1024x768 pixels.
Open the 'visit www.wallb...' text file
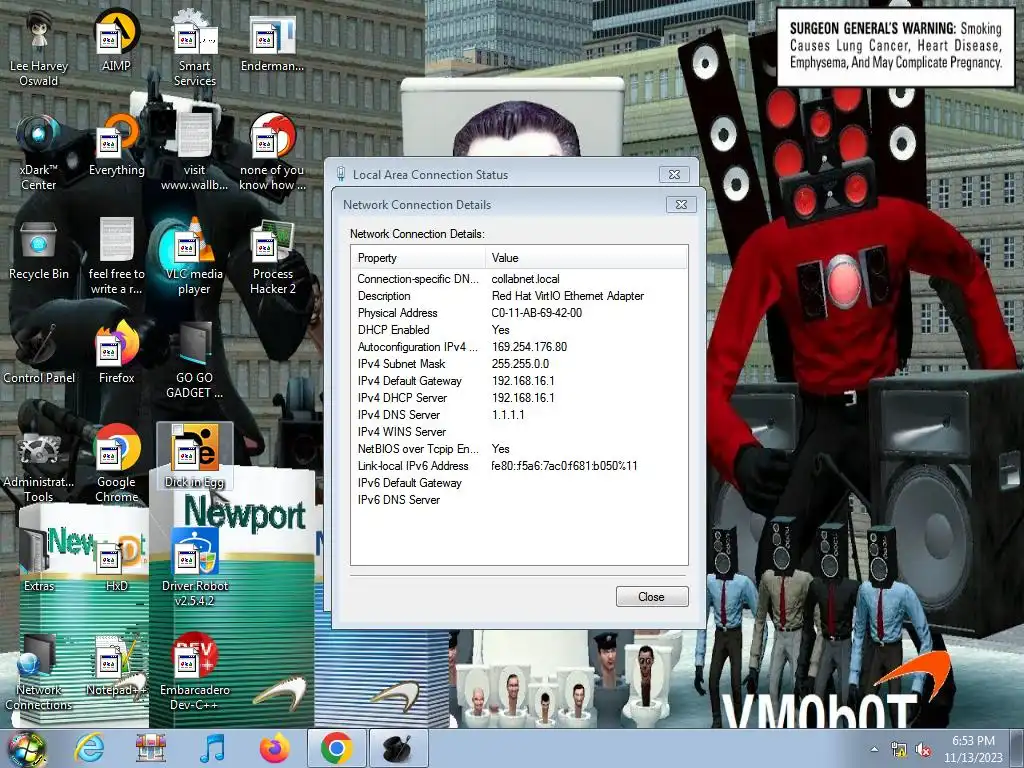click(195, 153)
